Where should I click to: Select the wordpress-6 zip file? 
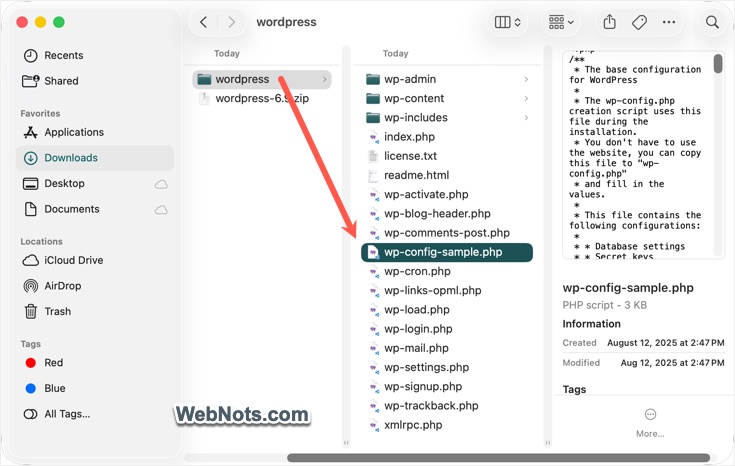[x=262, y=98]
